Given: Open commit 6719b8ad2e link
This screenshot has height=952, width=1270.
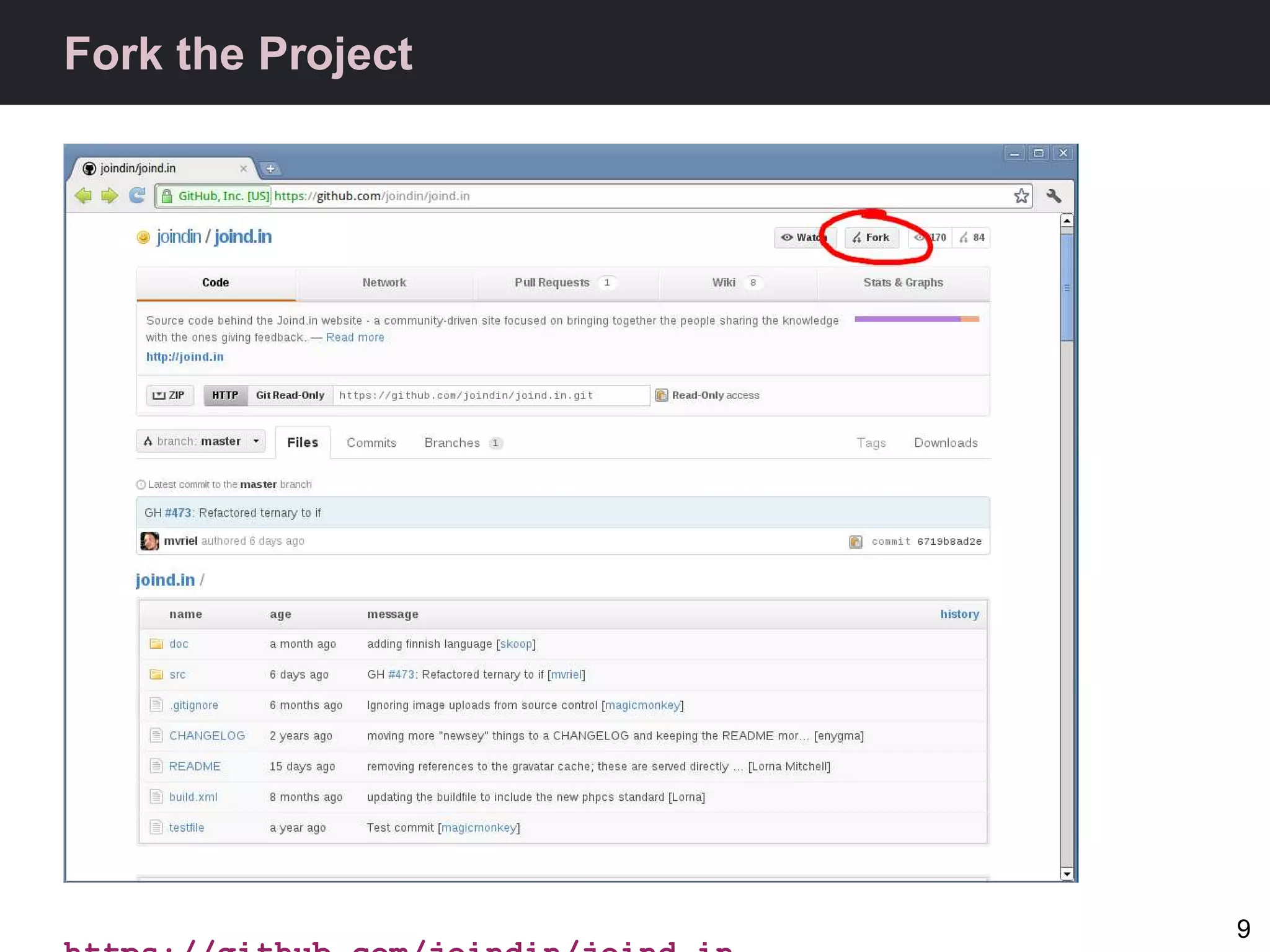Looking at the screenshot, I should click(926, 542).
